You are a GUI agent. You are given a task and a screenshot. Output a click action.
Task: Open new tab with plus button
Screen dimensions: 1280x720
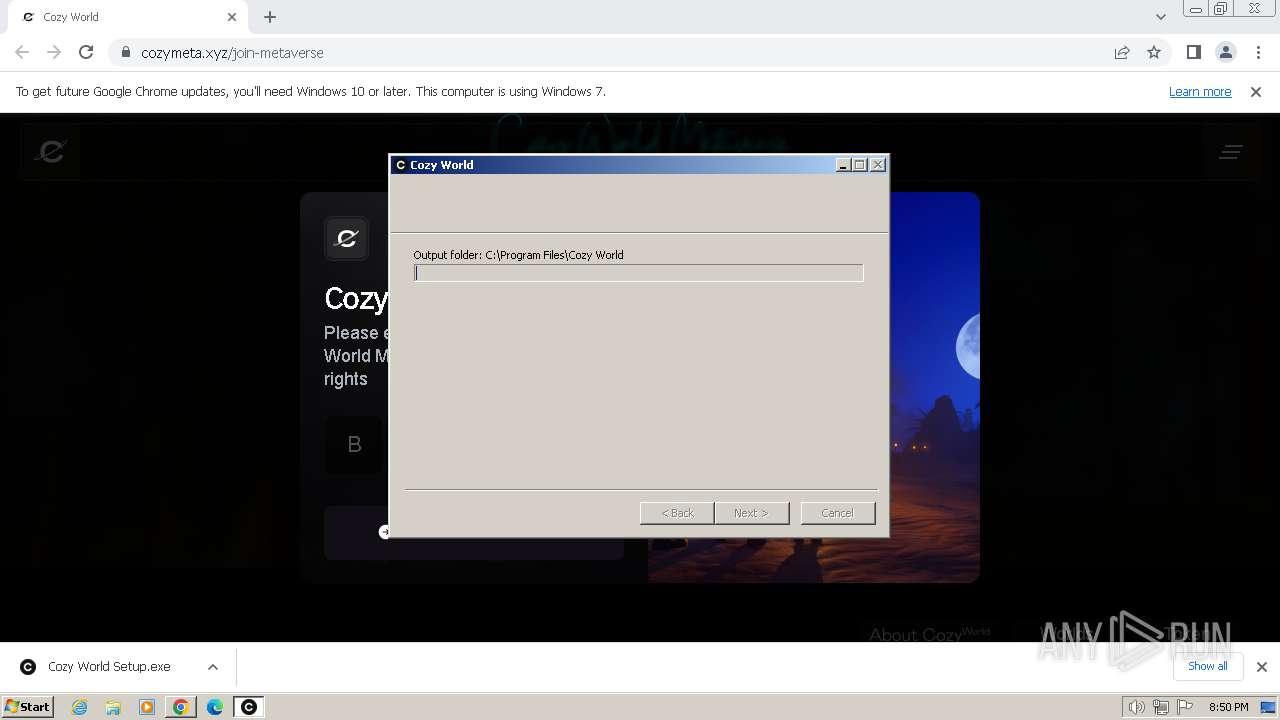tap(270, 17)
